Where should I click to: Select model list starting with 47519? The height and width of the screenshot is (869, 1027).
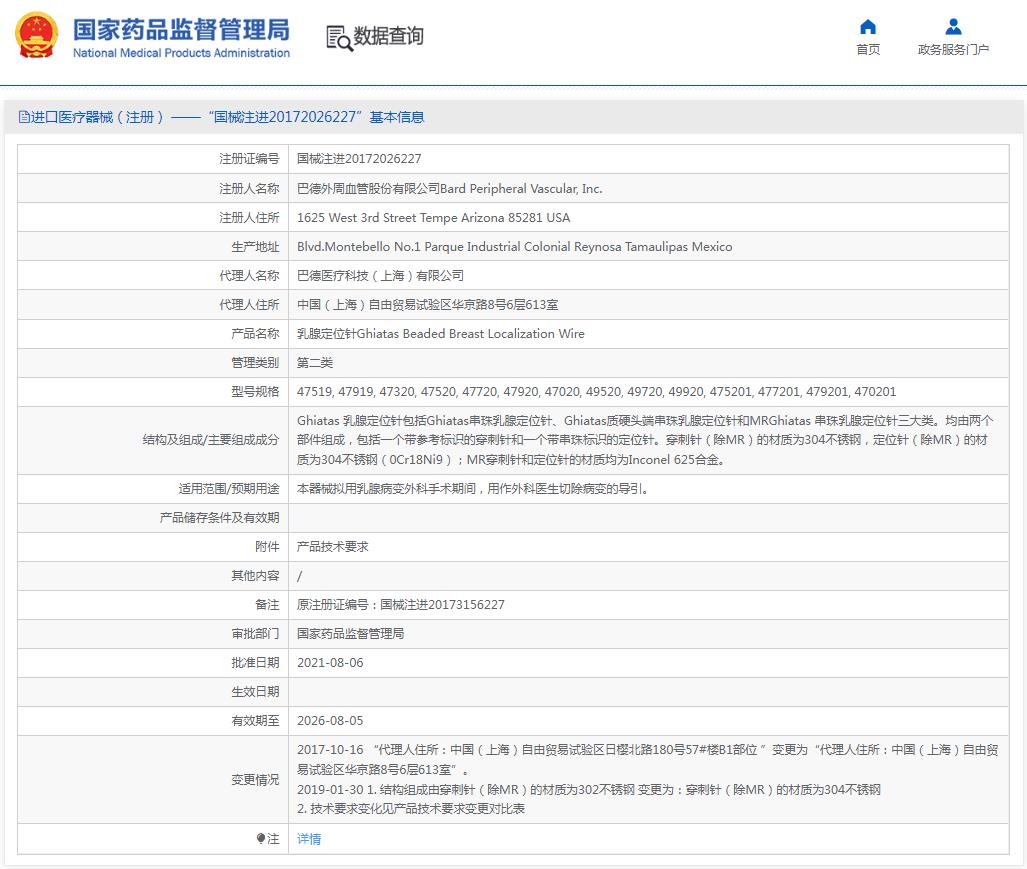click(x=596, y=392)
